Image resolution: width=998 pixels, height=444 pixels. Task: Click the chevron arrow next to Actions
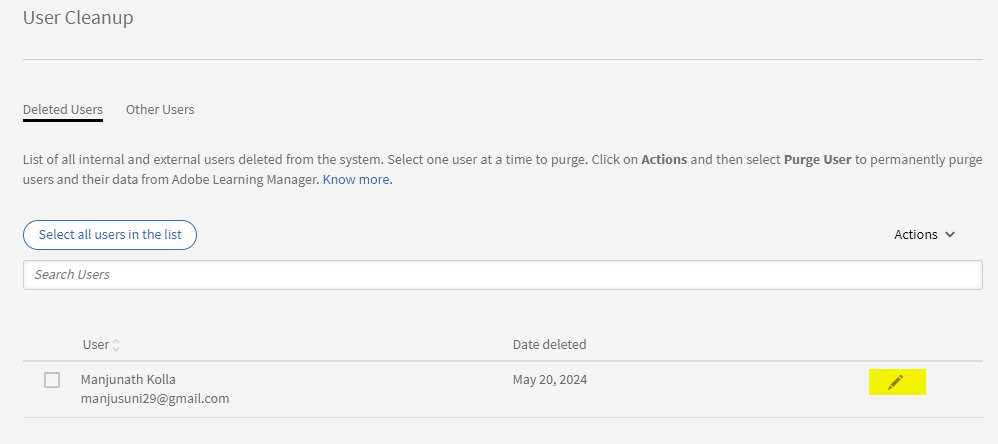pos(950,235)
